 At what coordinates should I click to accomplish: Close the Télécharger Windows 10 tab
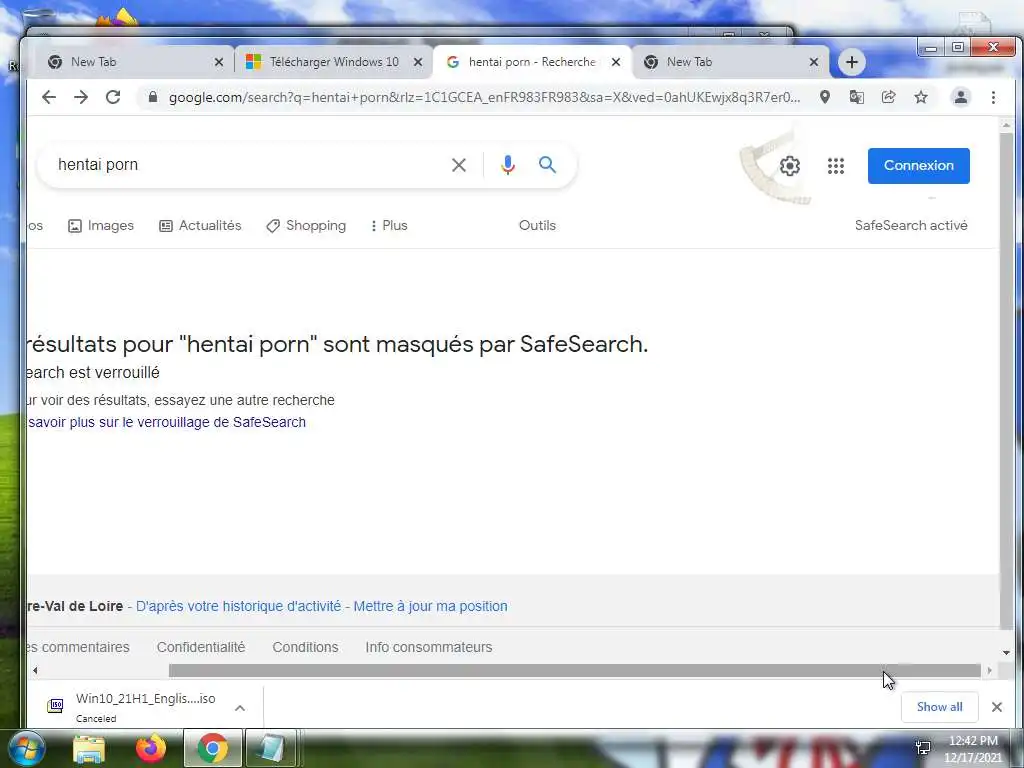(x=418, y=62)
